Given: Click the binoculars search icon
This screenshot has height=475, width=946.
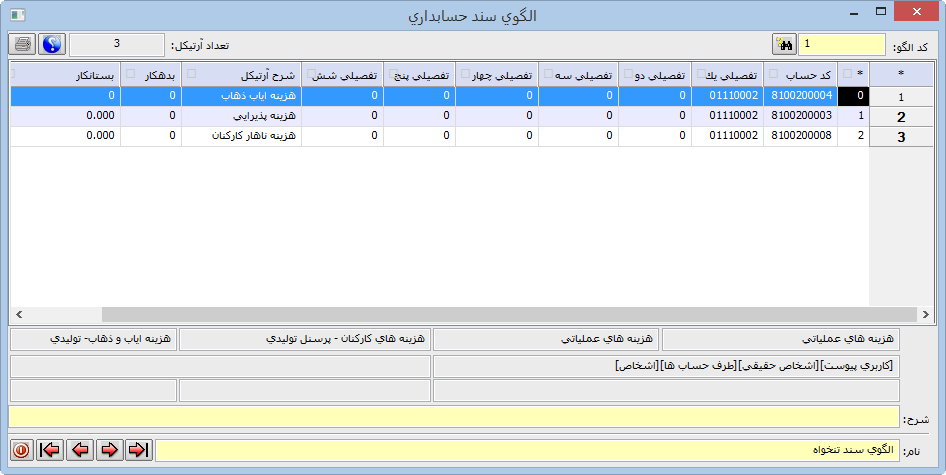Looking at the screenshot, I should pos(784,45).
